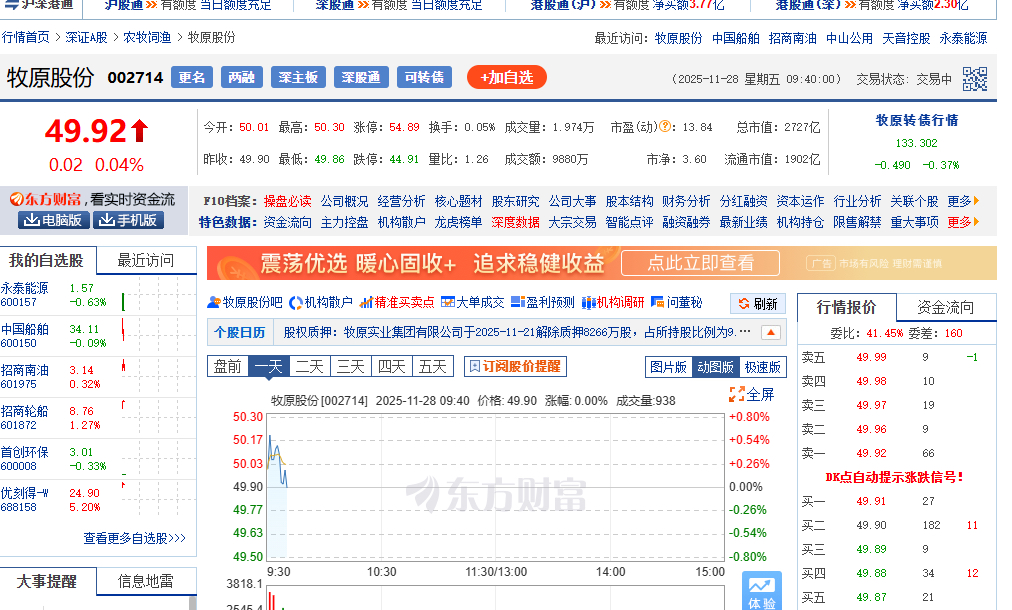Open 精准买卖点 signal link
The height and width of the screenshot is (610, 1012).
pyautogui.click(x=397, y=302)
